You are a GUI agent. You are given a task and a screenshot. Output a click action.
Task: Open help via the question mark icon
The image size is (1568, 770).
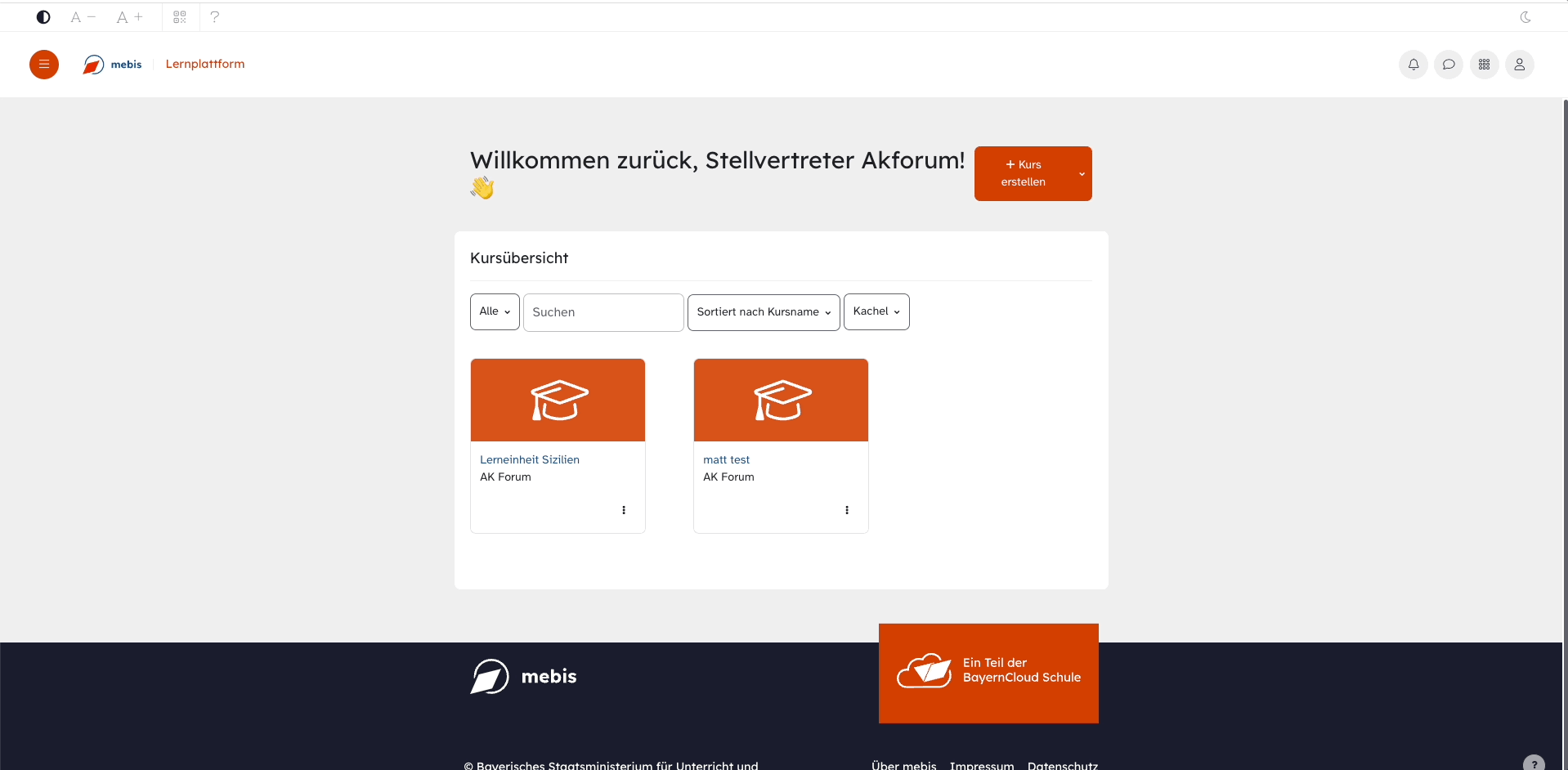pos(214,16)
